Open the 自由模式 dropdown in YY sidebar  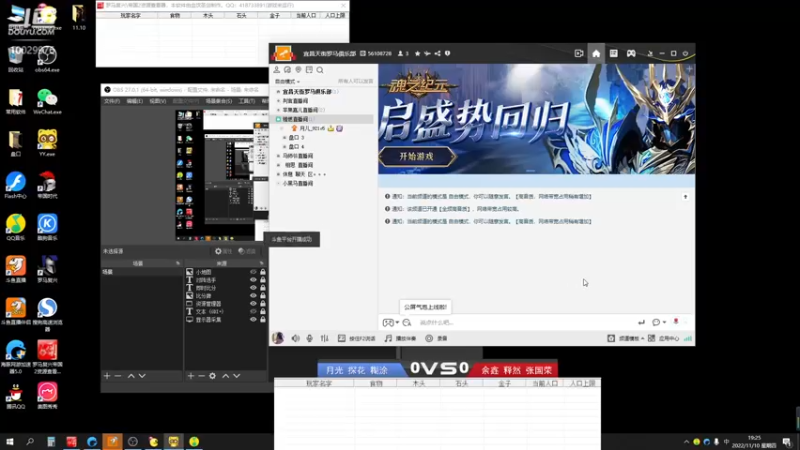[x=288, y=82]
